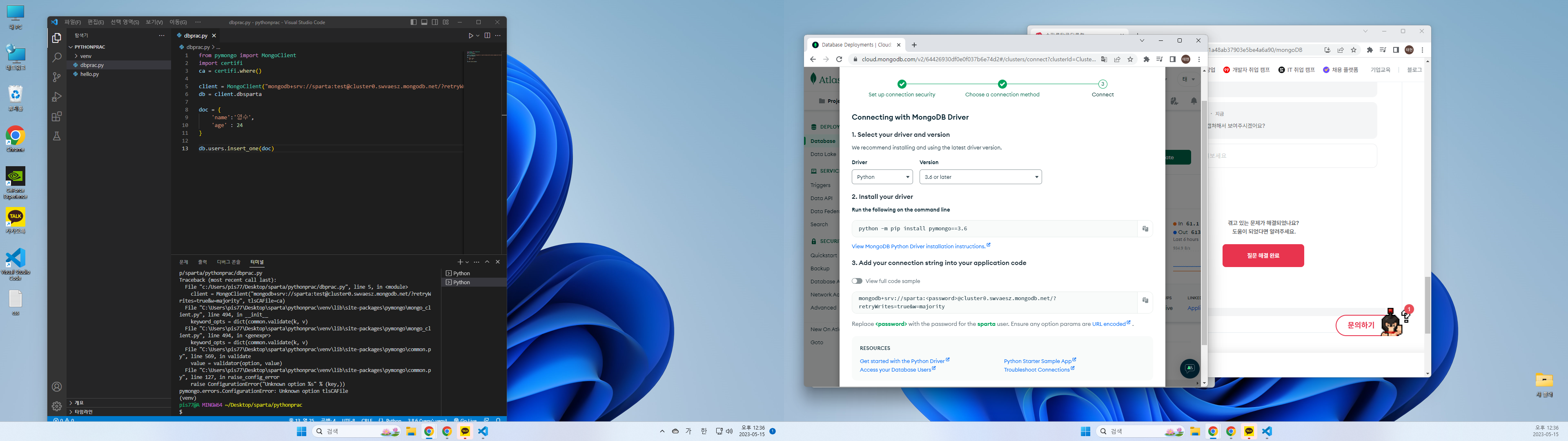This screenshot has height=441, width=1568.
Task: Open the 채용 플랫폼 link in background browser
Action: click(1341, 70)
